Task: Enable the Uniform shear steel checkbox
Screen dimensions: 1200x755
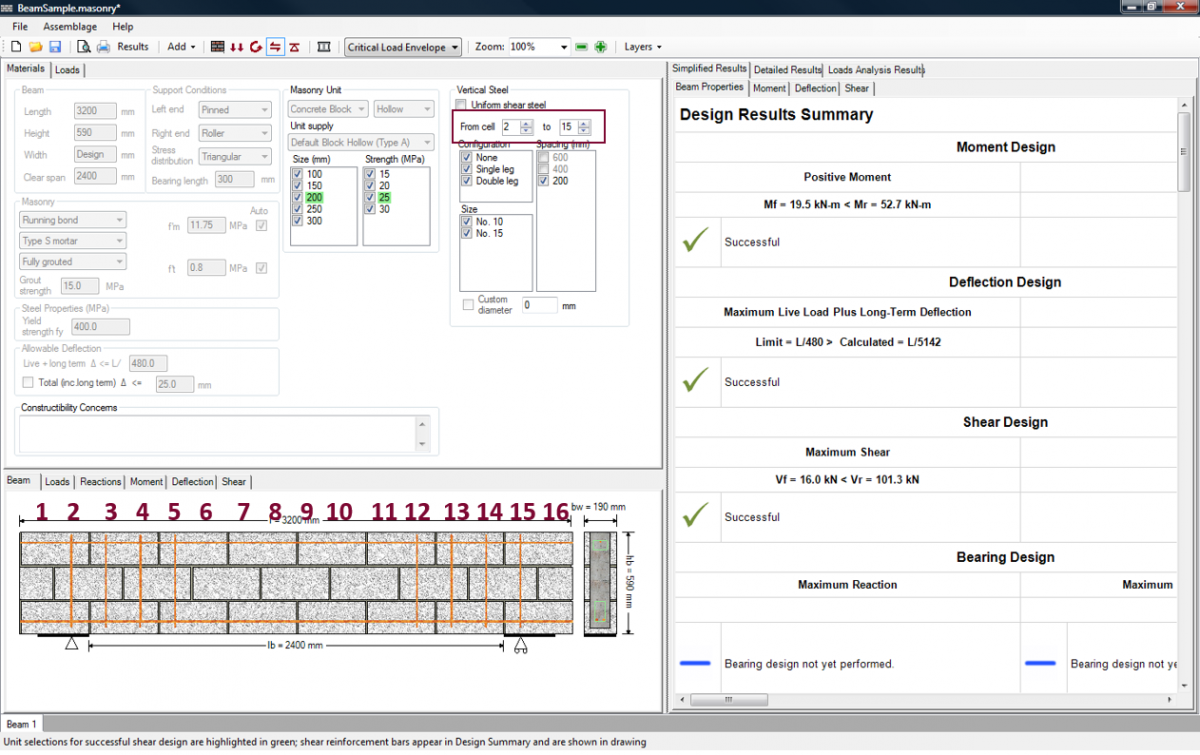Action: coord(461,105)
